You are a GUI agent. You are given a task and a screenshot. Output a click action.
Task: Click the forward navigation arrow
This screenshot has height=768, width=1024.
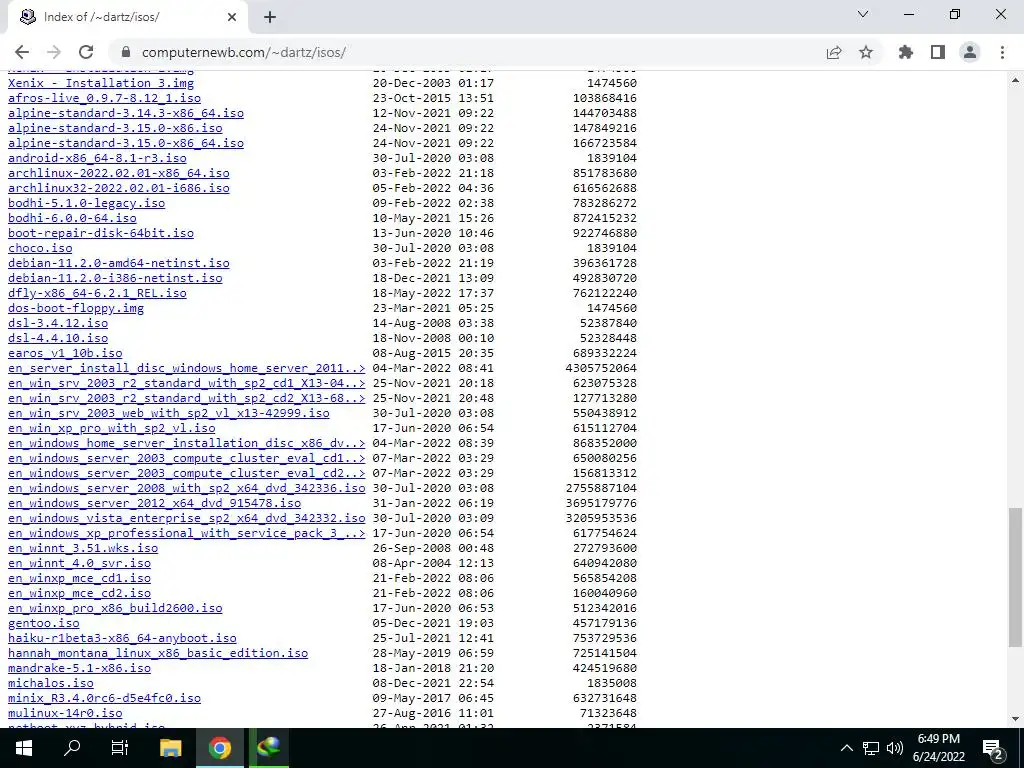click(x=54, y=52)
